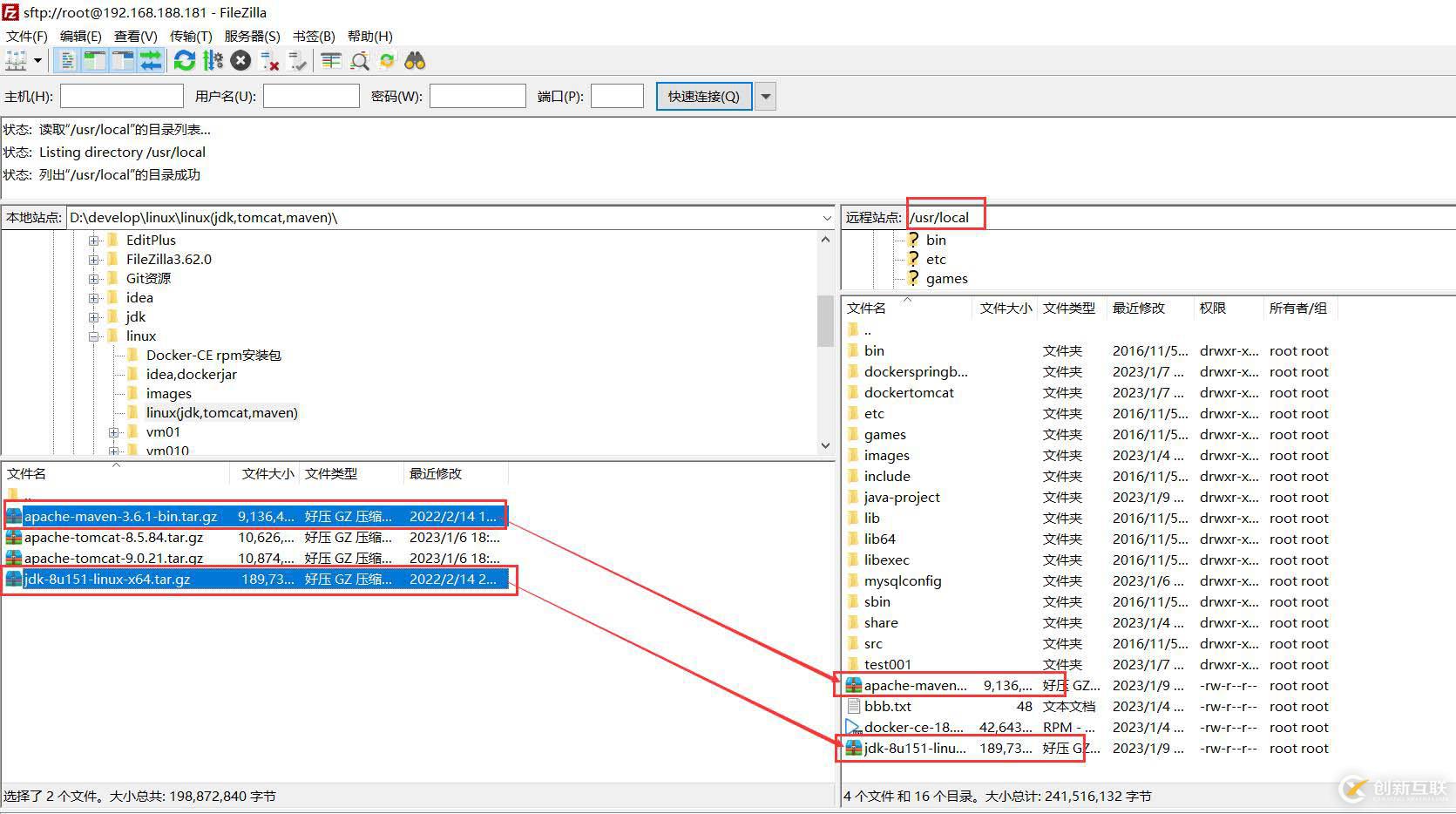This screenshot has height=814, width=1456.
Task: Click the 端口(P) port field
Action: [x=617, y=96]
